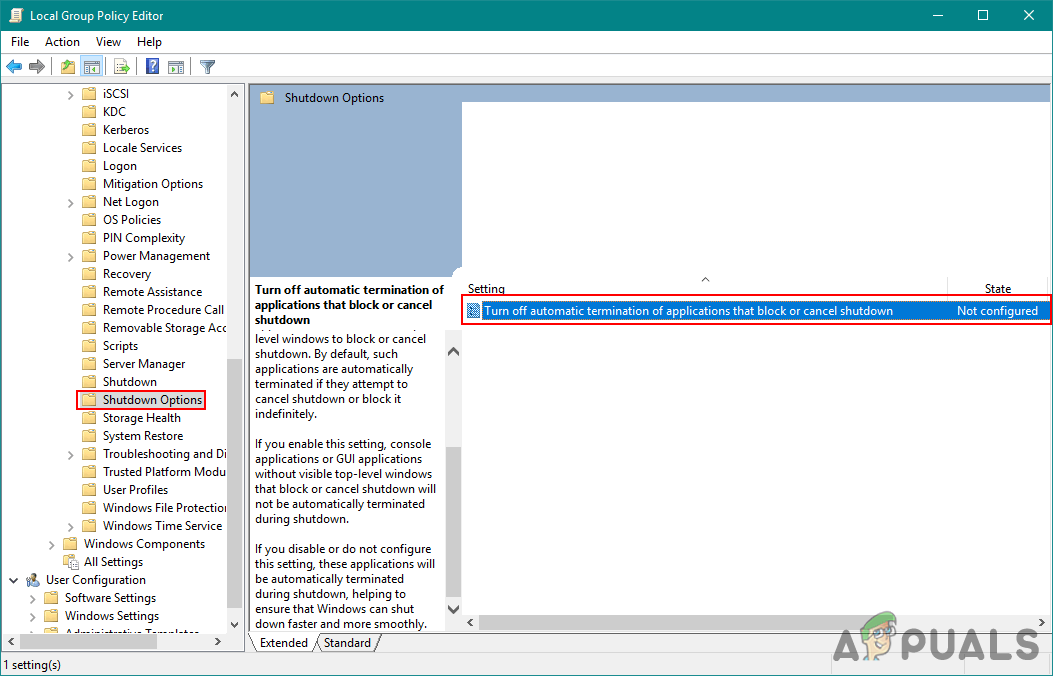Select the Server Manager tree item
1053x676 pixels.
point(144,364)
